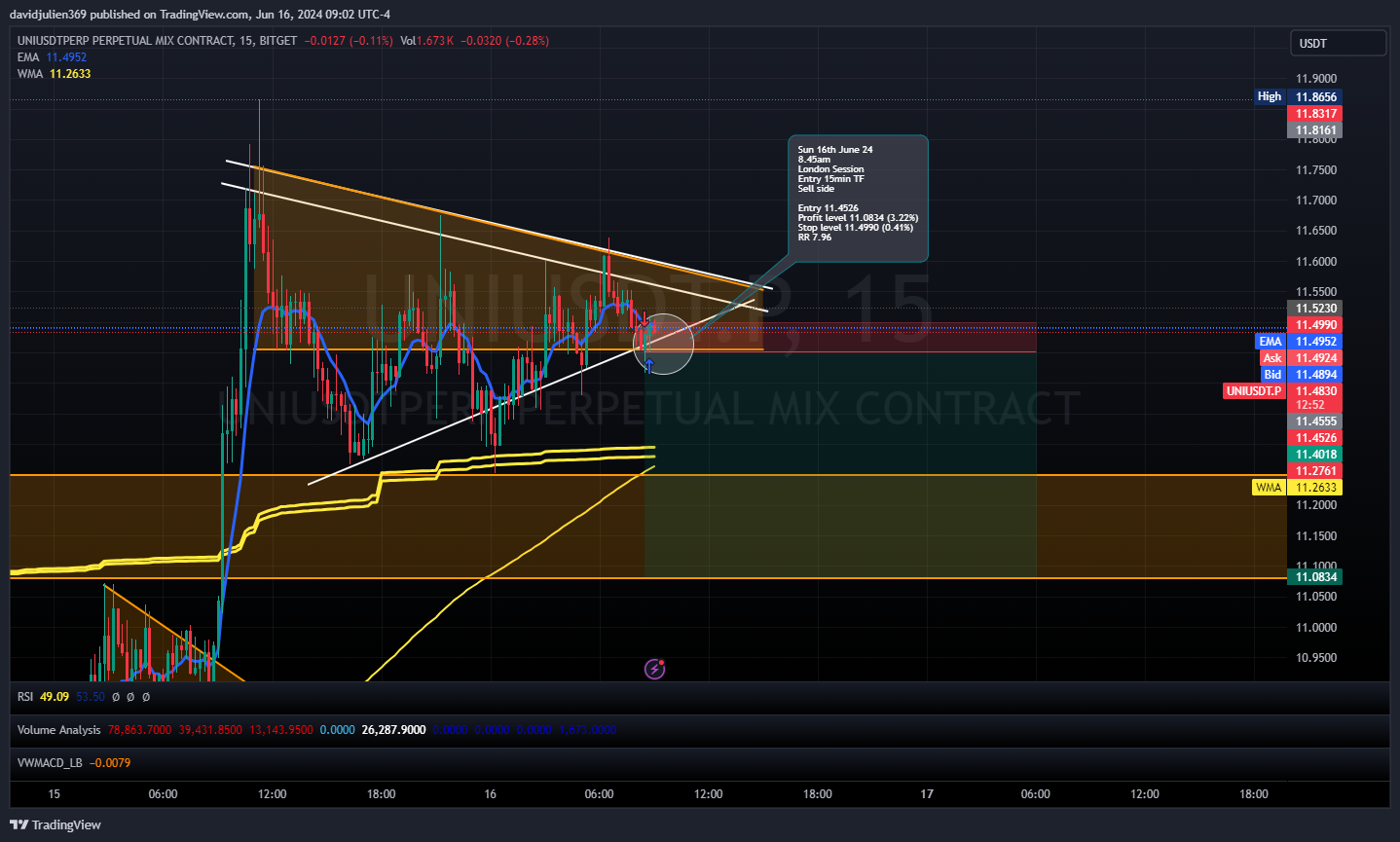
Task: Click the gray 11.5230 price label
Action: (1315, 309)
